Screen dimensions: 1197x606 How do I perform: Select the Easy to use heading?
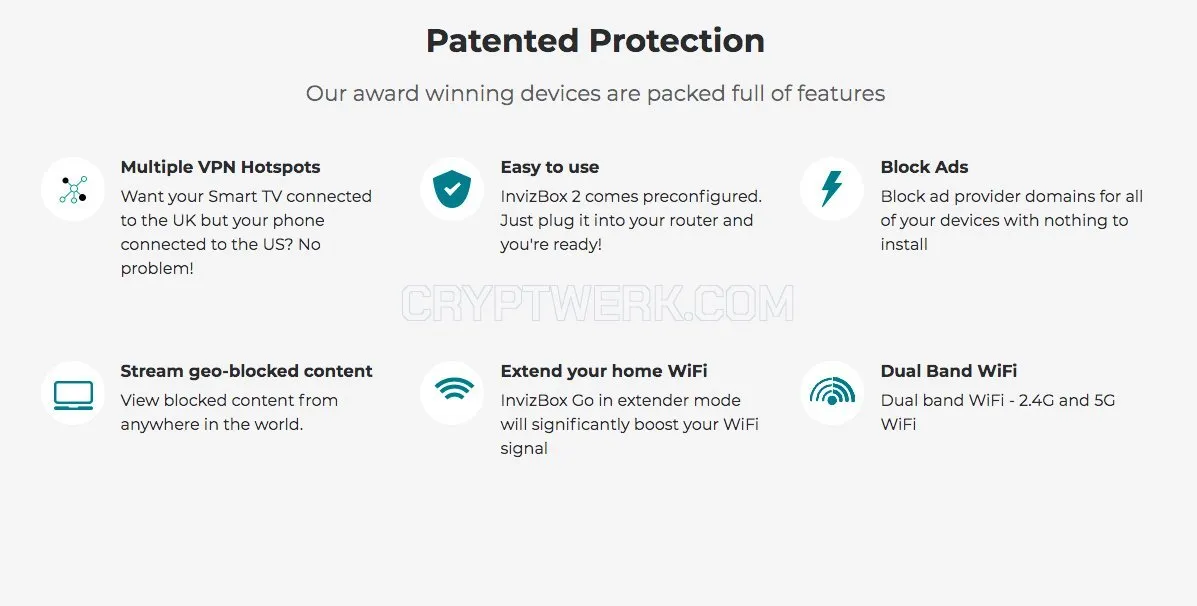[x=550, y=167]
